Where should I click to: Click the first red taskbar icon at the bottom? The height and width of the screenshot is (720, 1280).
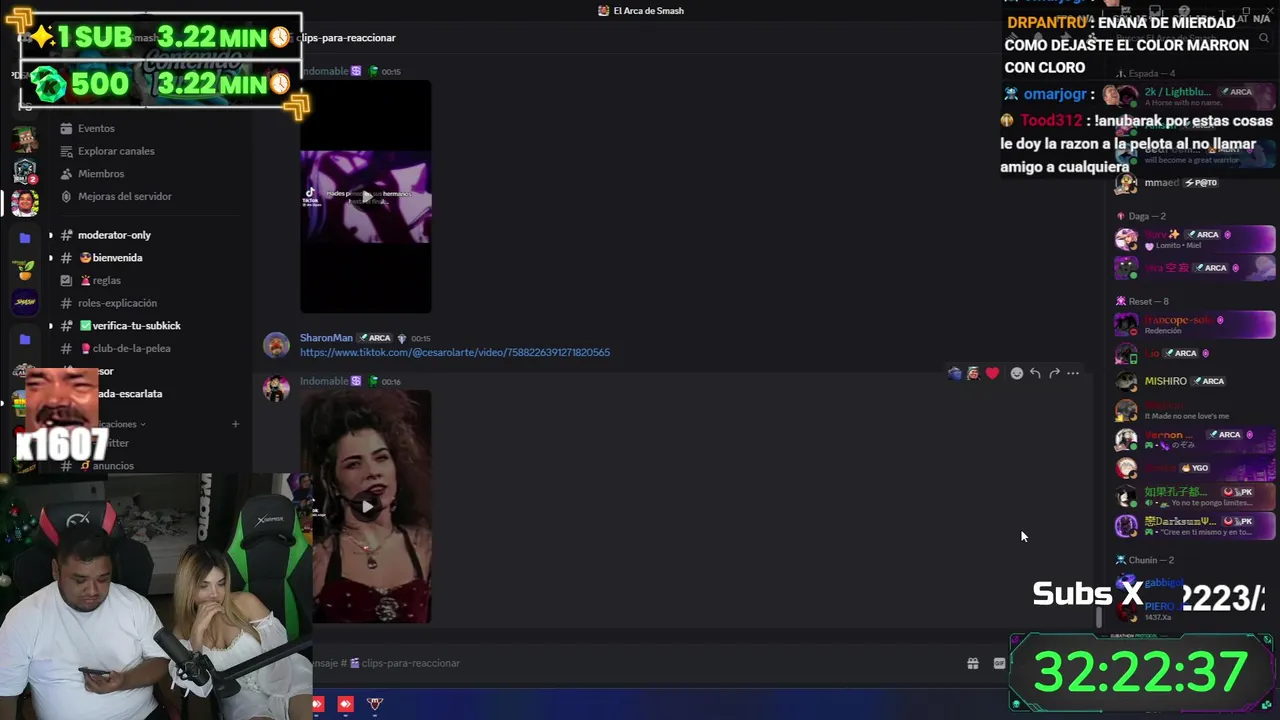pyautogui.click(x=318, y=704)
